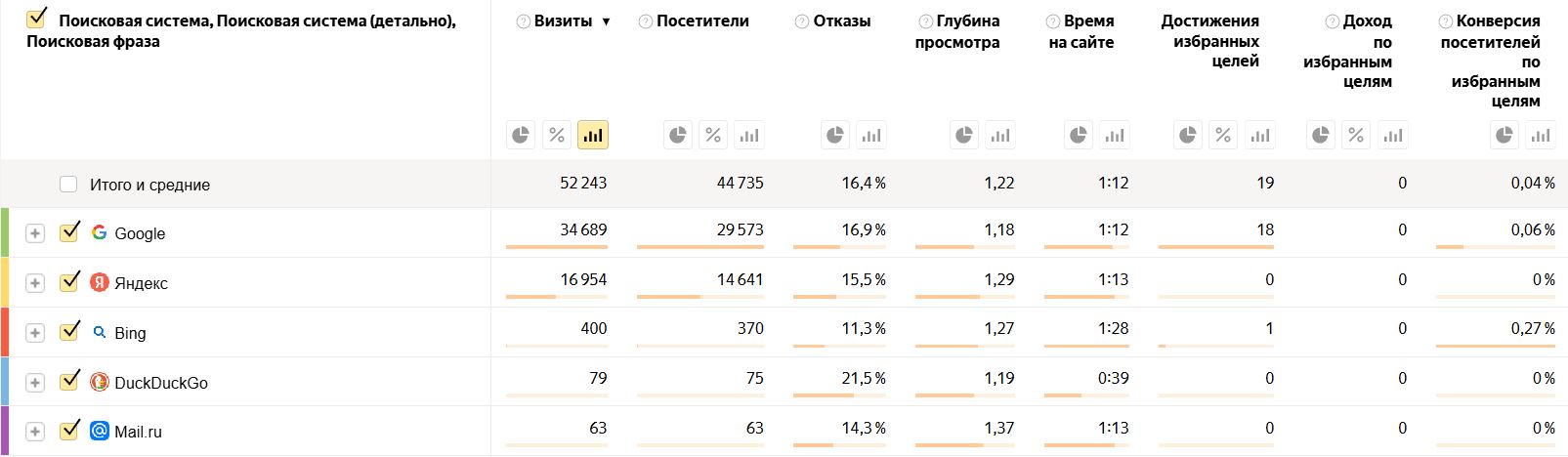
Task: Select pie chart under Time on site
Action: point(1078,135)
